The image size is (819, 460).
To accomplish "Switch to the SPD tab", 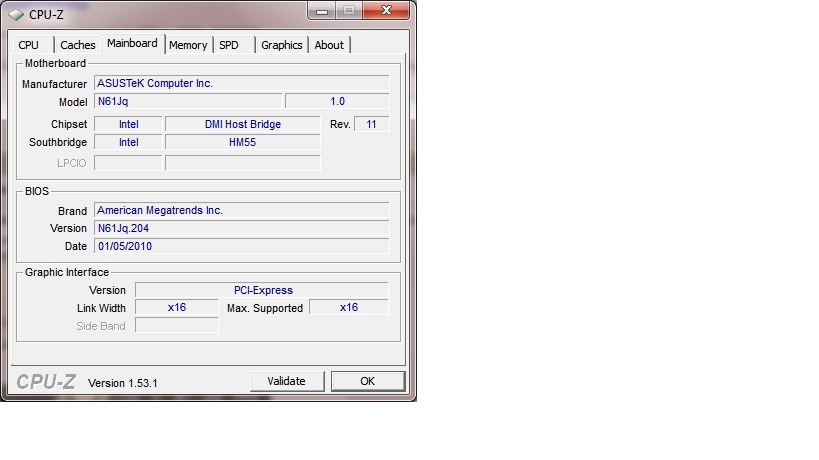I will (234, 45).
